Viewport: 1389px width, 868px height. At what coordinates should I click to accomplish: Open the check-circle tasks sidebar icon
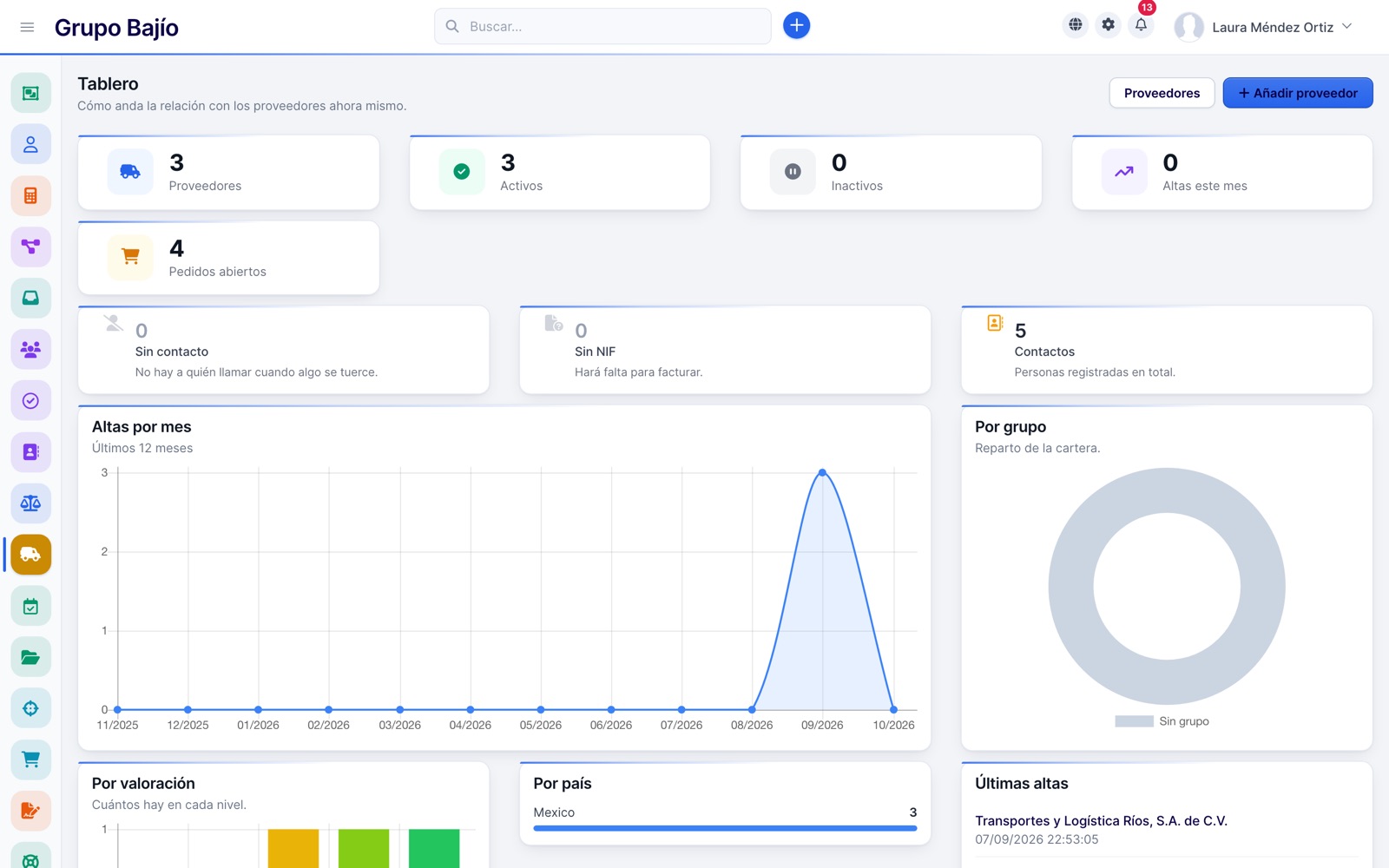coord(30,400)
